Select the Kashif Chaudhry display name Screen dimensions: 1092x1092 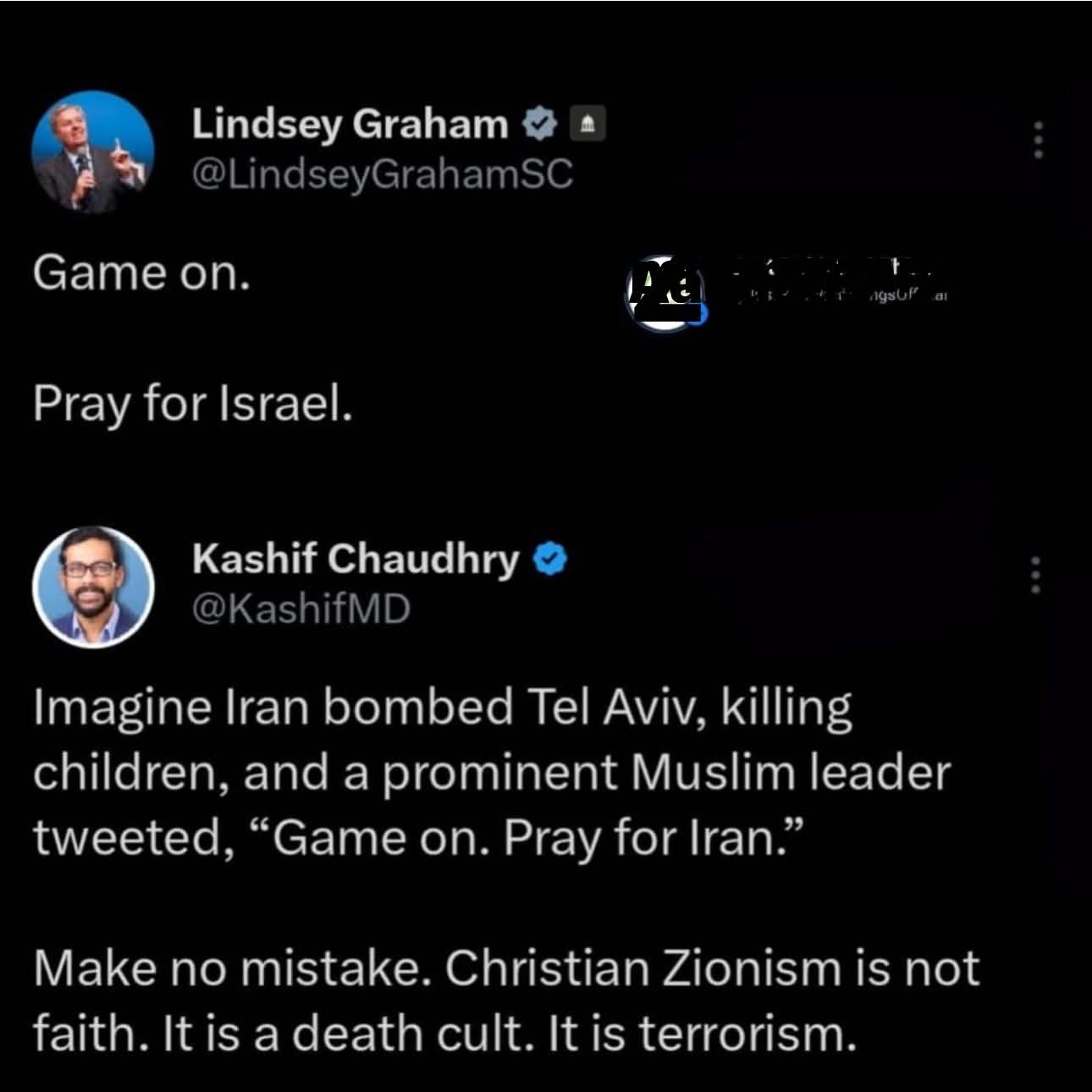pyautogui.click(x=356, y=559)
